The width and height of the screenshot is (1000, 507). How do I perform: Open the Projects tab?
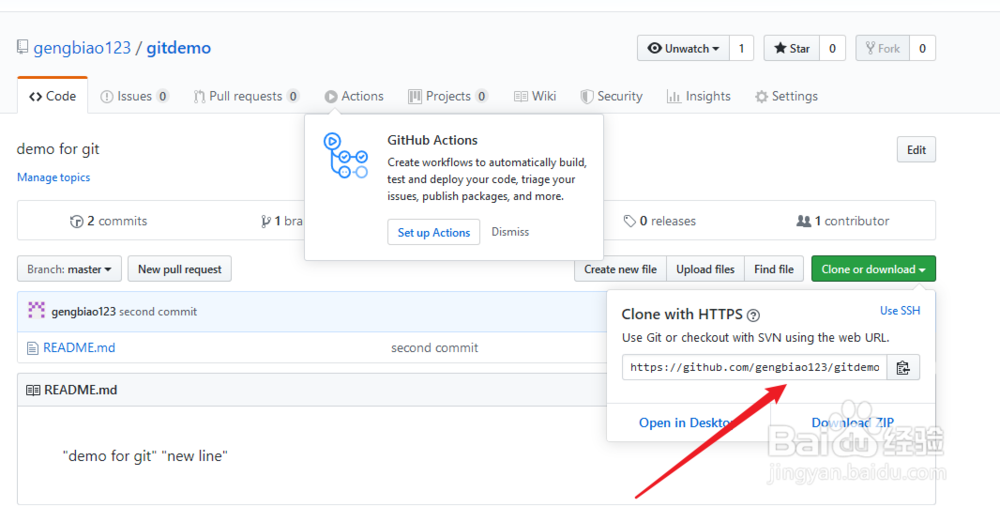coord(448,96)
